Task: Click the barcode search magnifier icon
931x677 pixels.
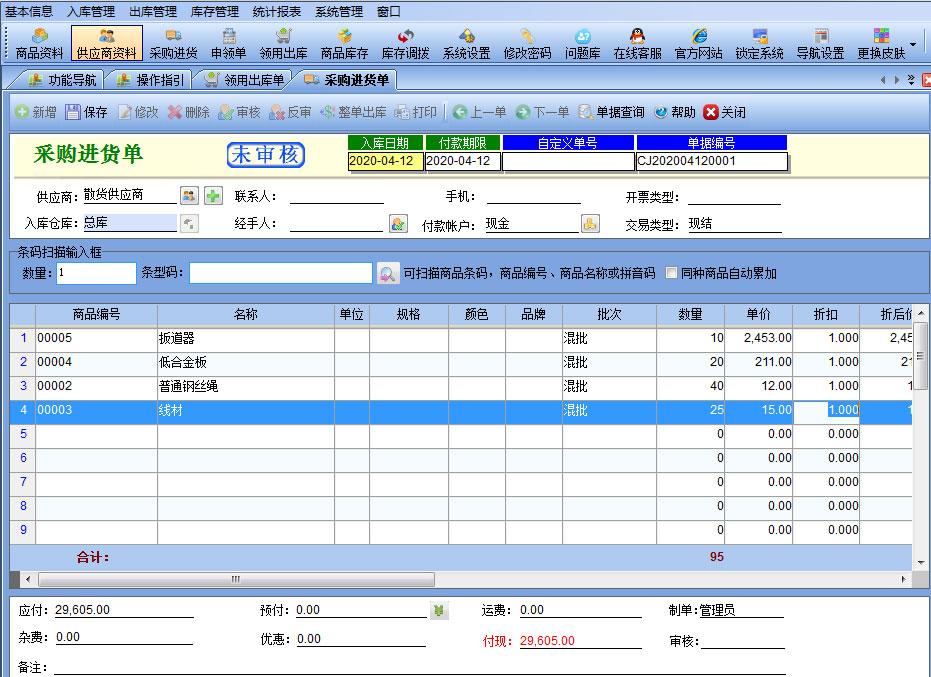Action: point(388,273)
